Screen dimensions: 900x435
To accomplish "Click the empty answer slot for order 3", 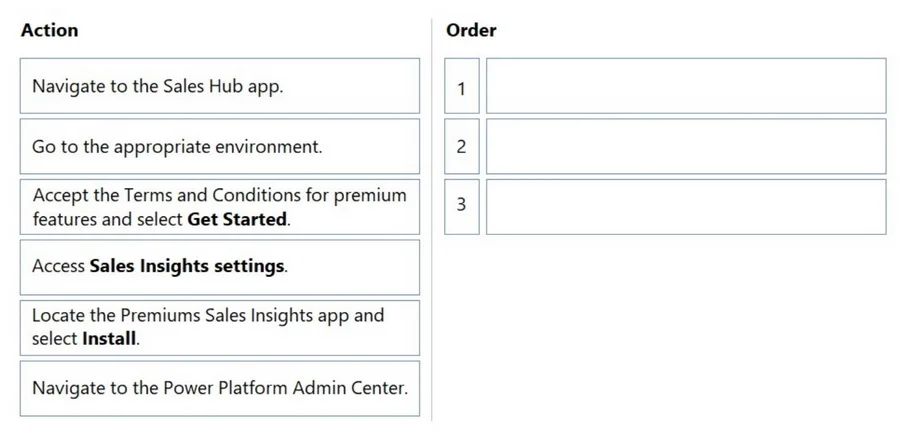I will (x=686, y=207).
